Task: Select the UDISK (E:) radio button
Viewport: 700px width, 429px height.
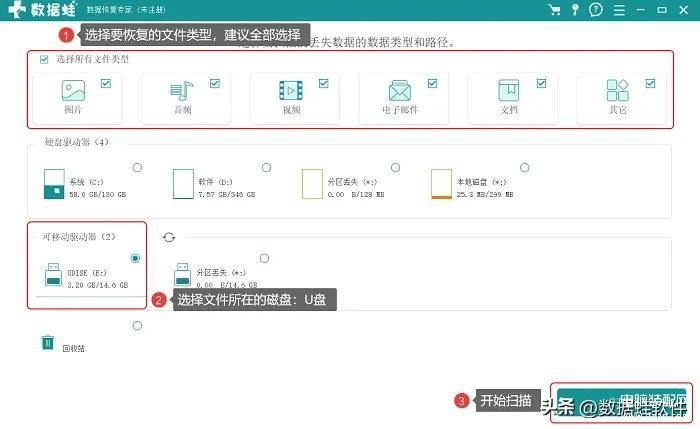Action: (x=135, y=258)
